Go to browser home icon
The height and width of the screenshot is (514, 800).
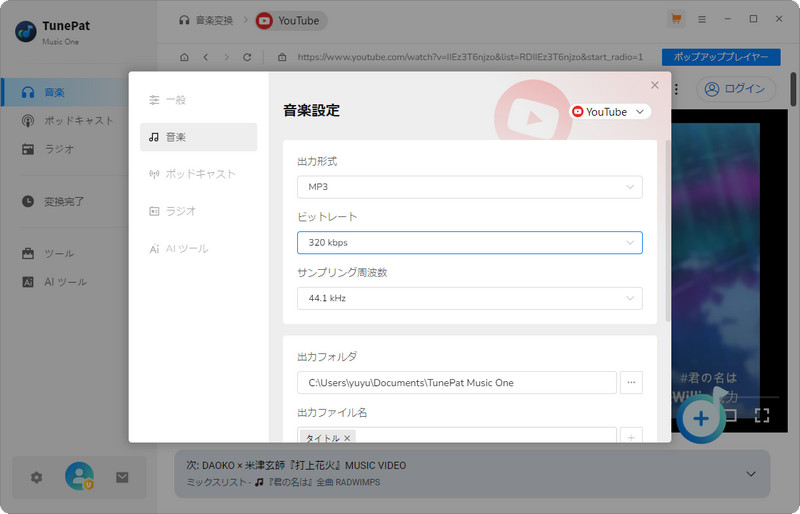coord(184,57)
